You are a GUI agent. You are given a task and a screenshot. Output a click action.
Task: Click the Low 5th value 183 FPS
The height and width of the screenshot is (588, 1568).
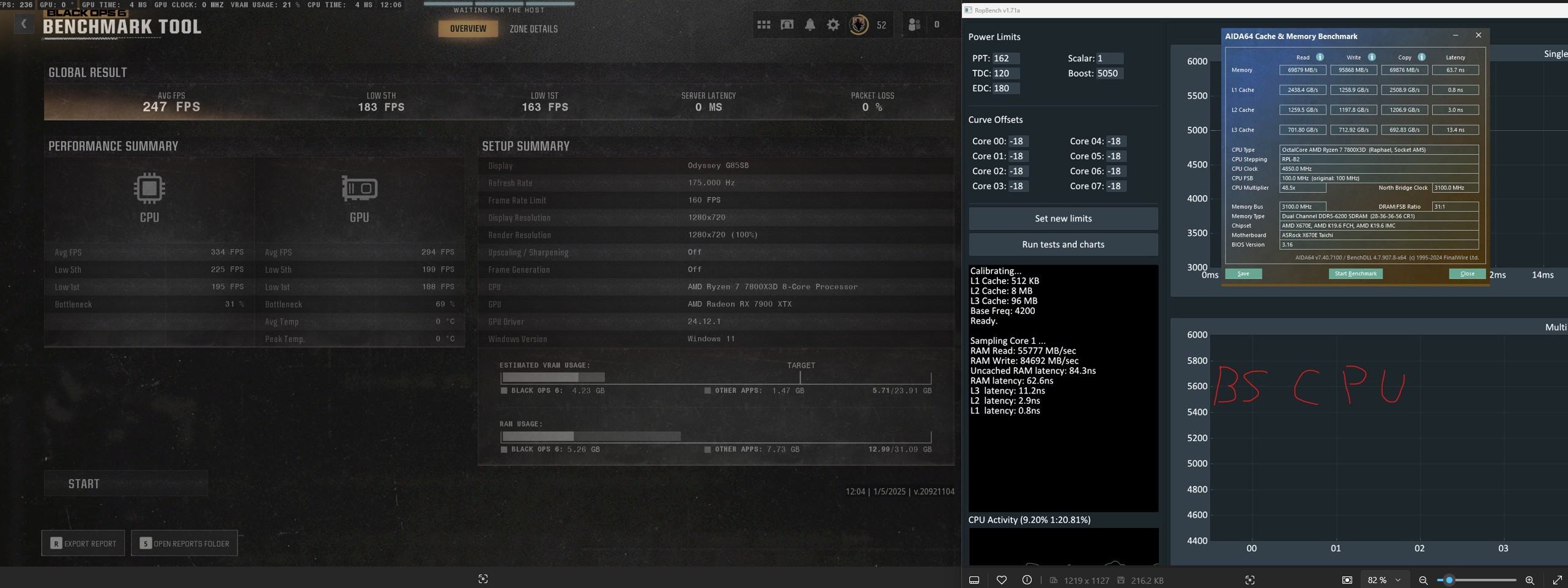[x=381, y=107]
